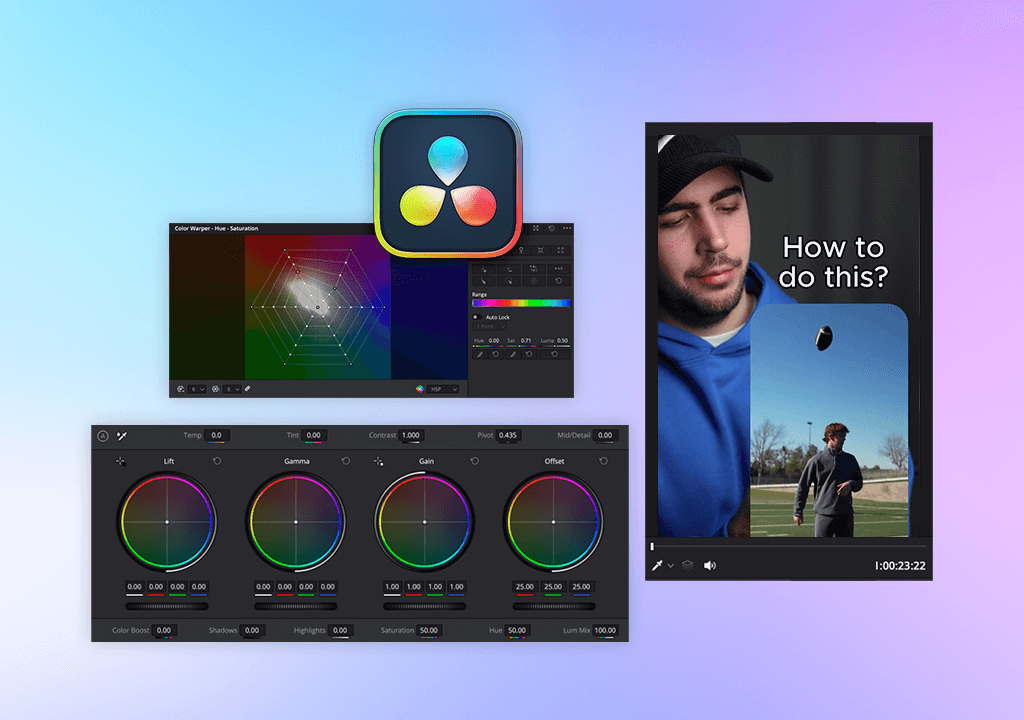Reset the Lift color wheel
The image size is (1024, 720).
[x=217, y=461]
